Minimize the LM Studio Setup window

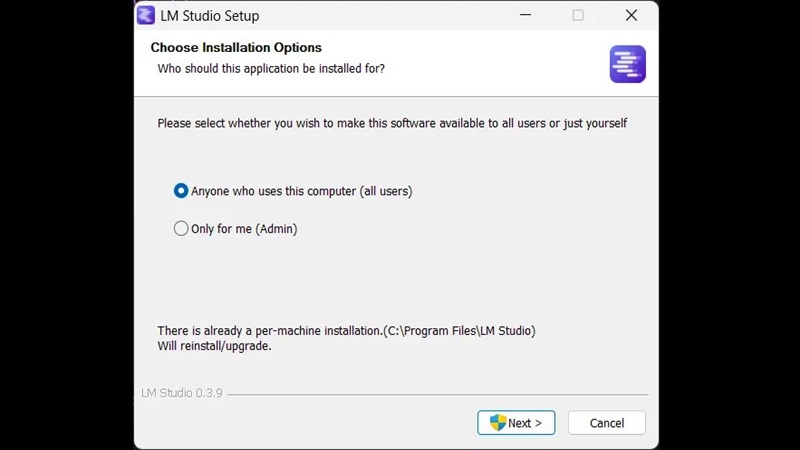point(524,16)
